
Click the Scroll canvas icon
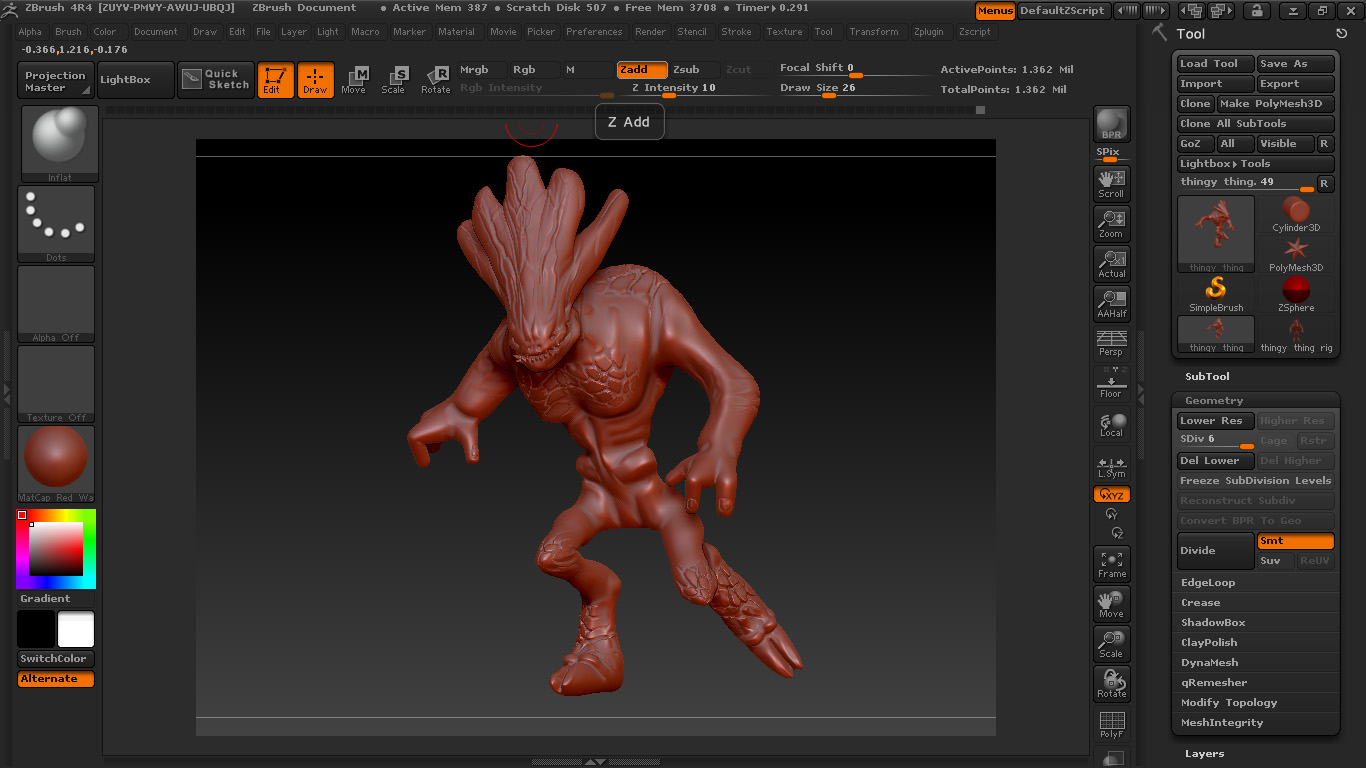point(1111,183)
